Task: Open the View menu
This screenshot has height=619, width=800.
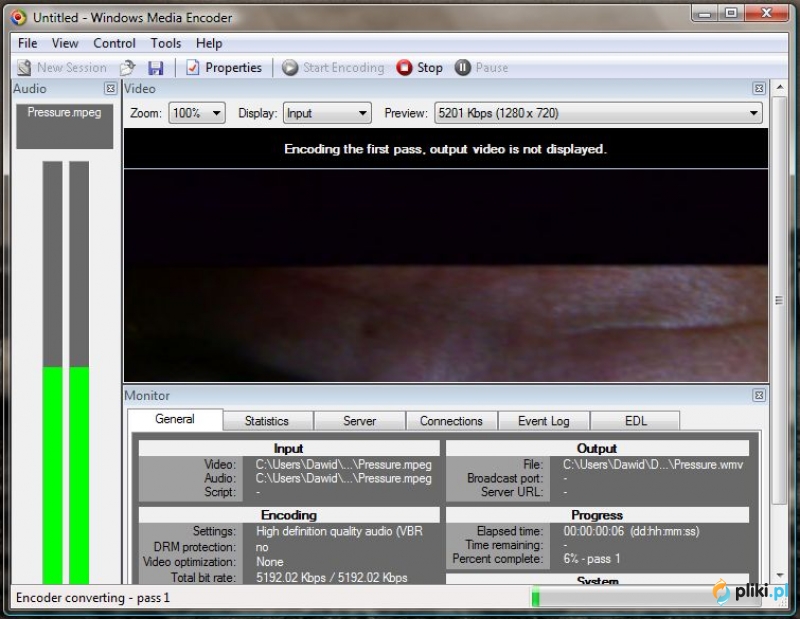Action: 65,43
